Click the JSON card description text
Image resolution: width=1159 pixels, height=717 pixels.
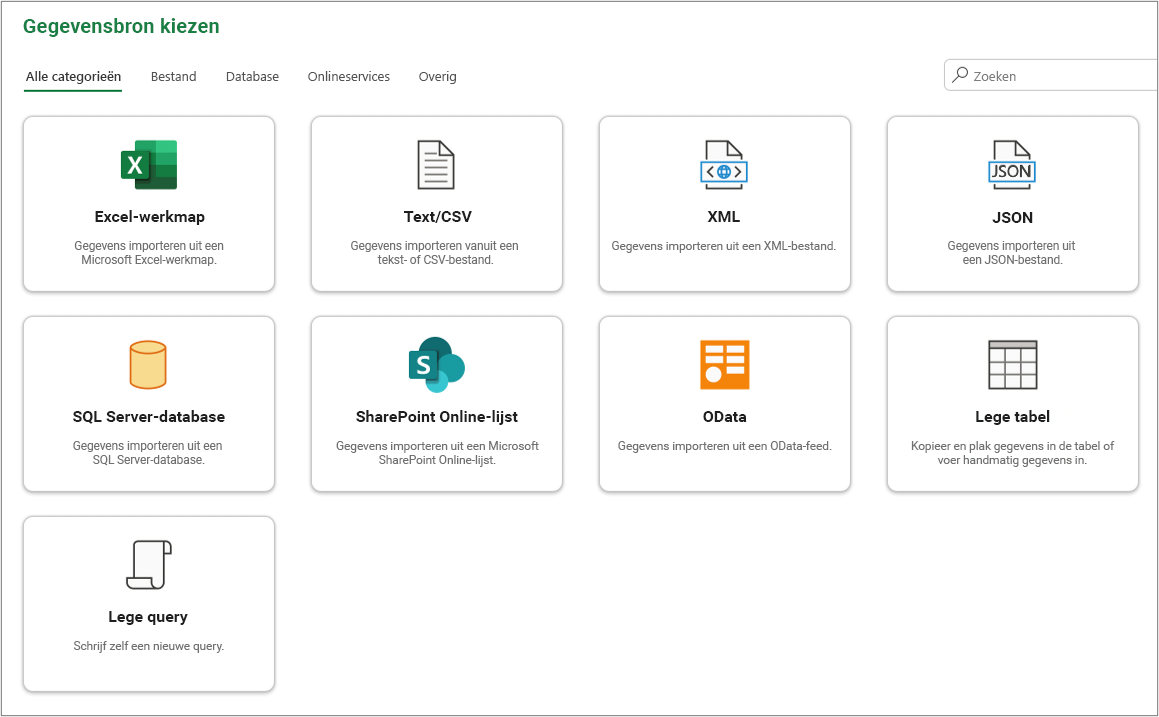(x=1012, y=252)
